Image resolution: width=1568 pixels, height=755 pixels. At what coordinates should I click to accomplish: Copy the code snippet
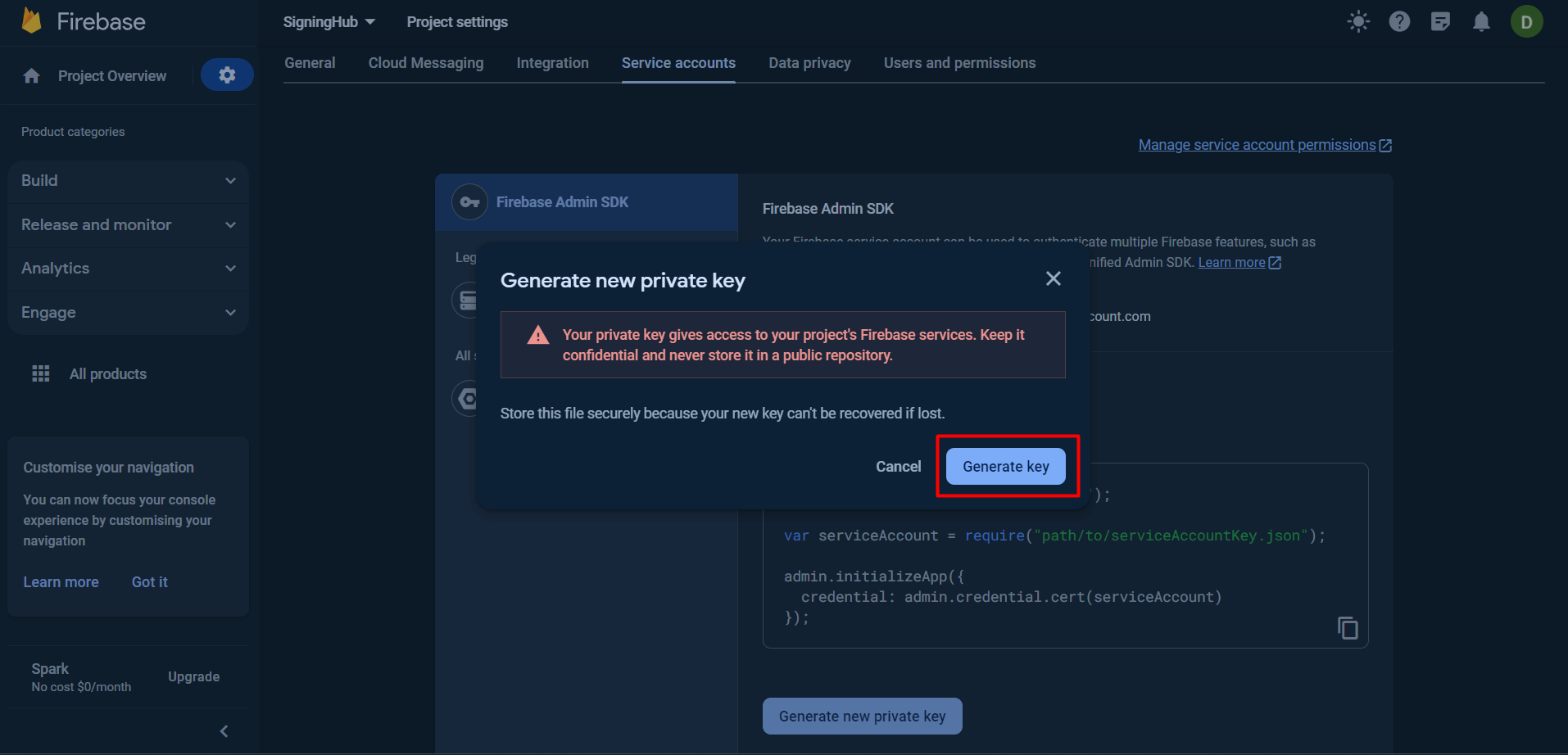(1348, 628)
